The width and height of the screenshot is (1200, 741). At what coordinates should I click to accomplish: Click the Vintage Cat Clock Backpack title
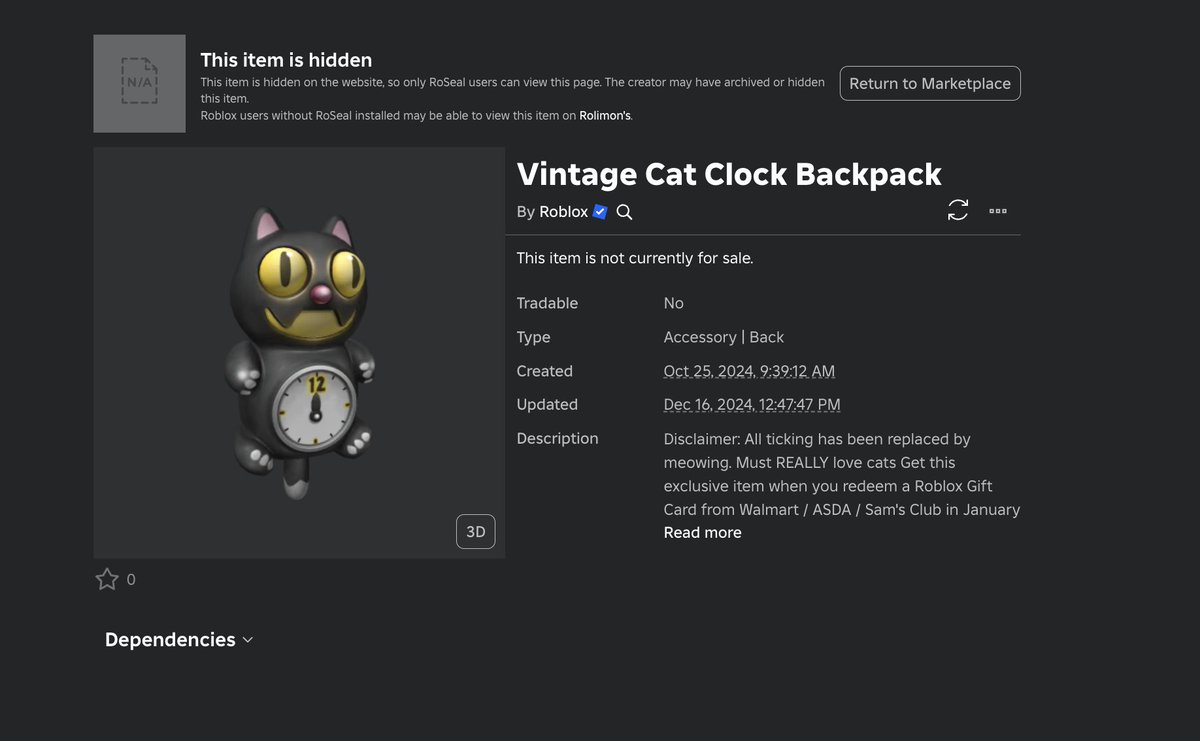[x=729, y=174]
